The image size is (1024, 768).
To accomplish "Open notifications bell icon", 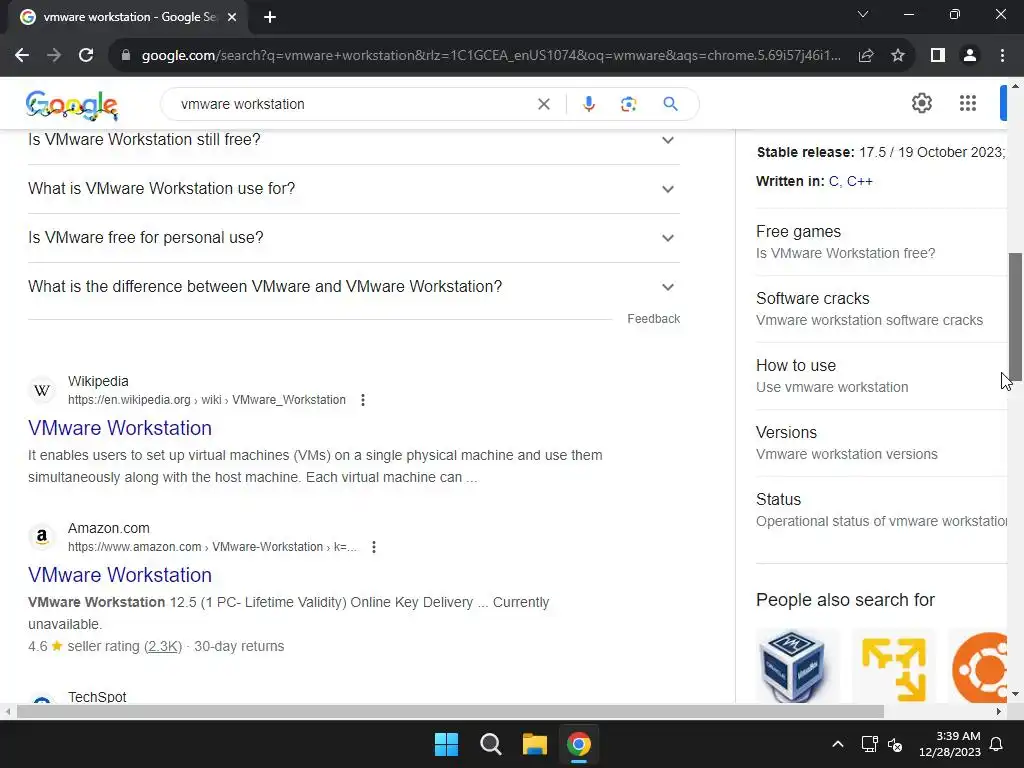I will coord(997,744).
